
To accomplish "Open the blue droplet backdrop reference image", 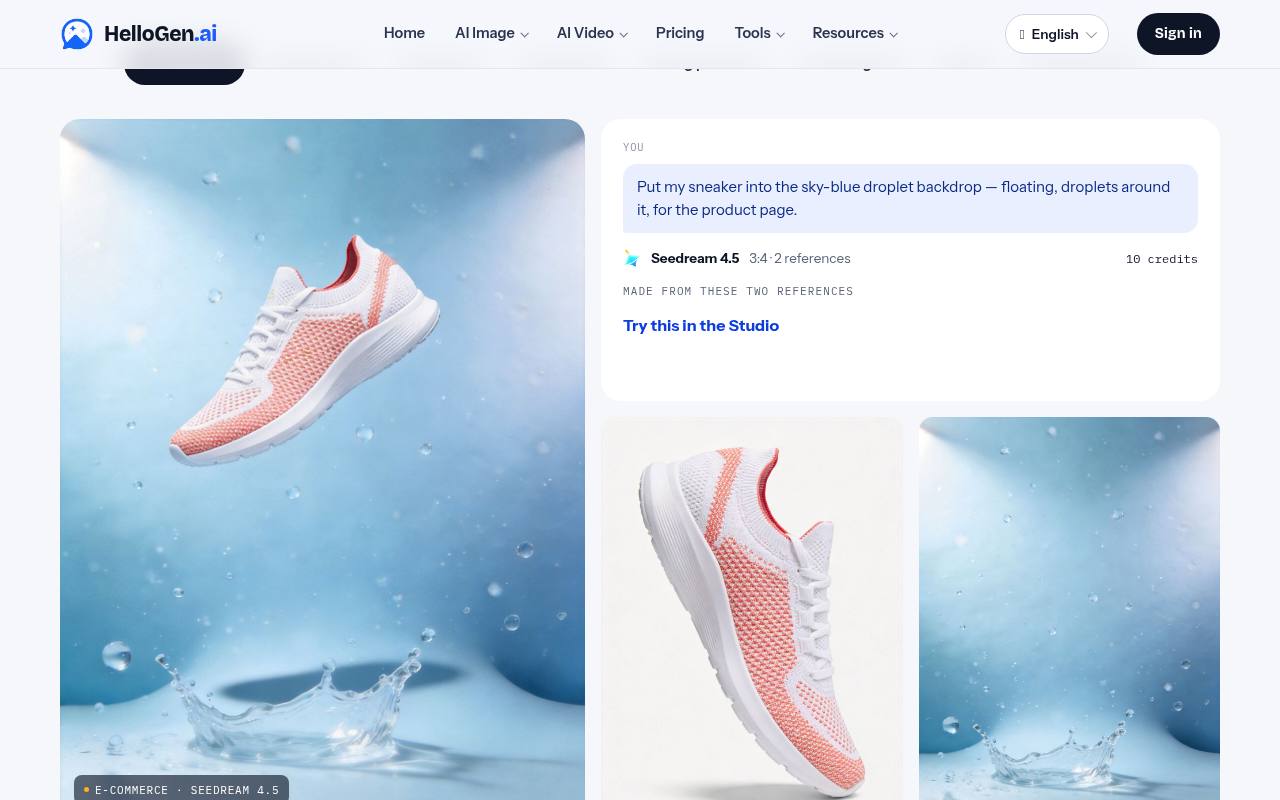I will [x=1069, y=608].
